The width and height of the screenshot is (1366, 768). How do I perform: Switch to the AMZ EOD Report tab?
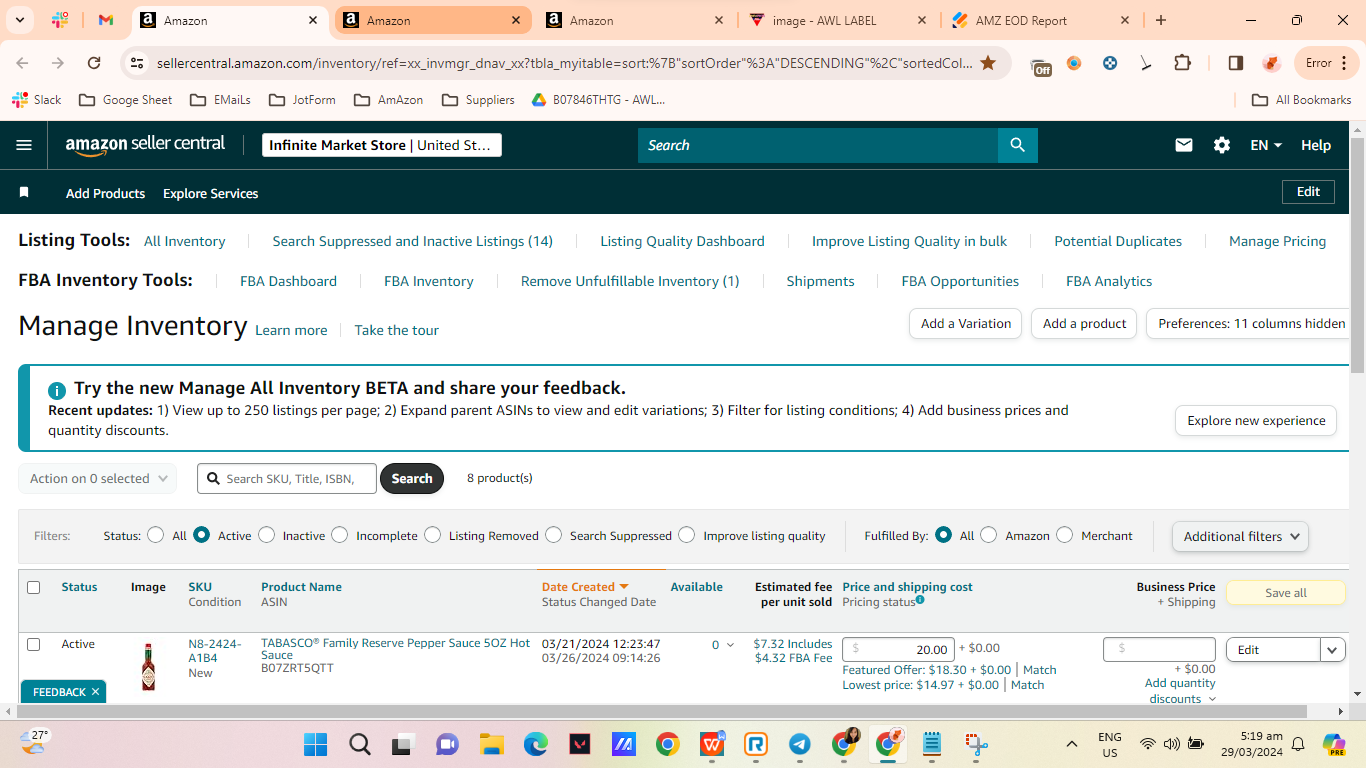click(x=1042, y=20)
